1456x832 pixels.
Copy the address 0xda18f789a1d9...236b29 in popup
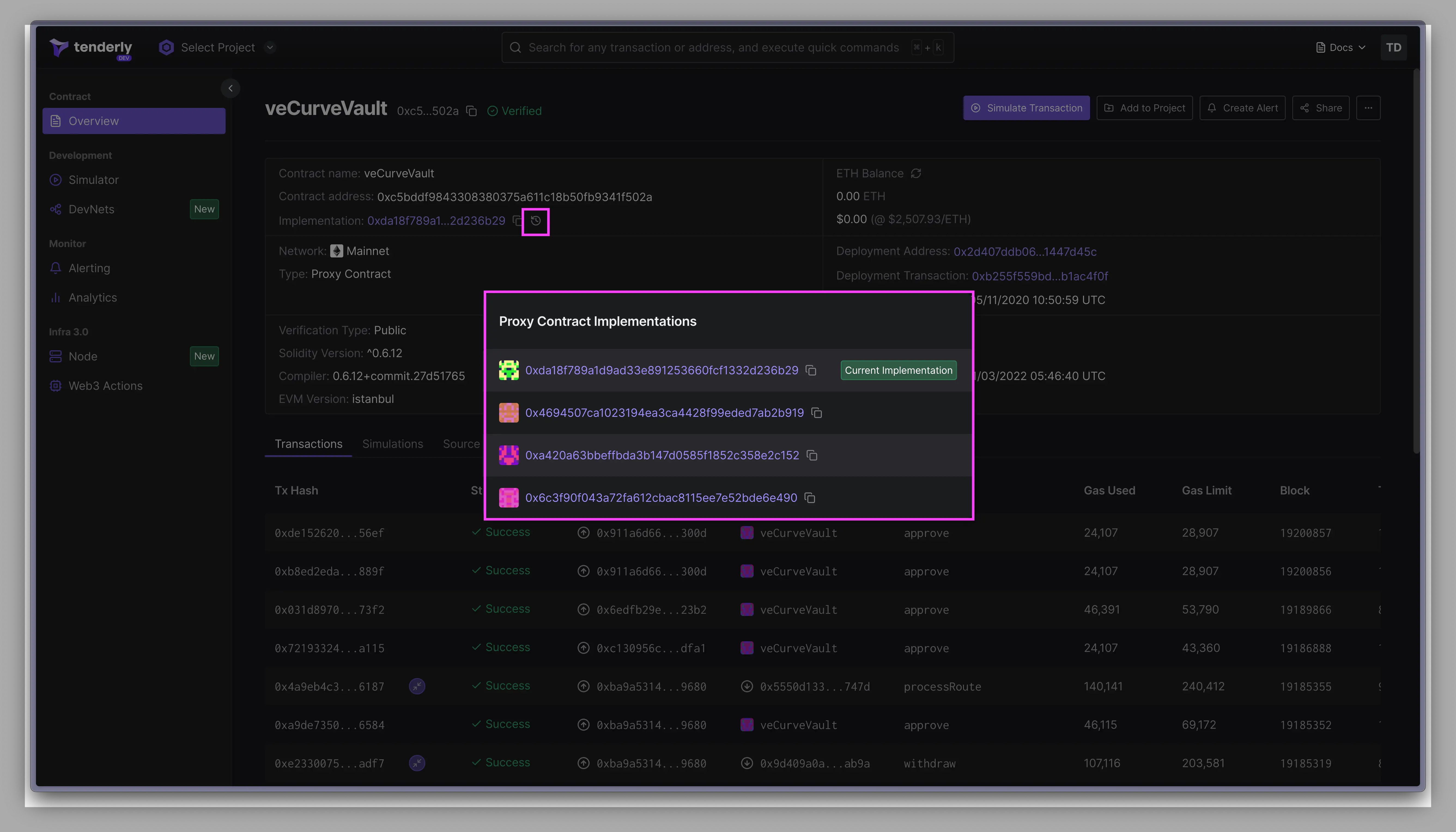811,370
